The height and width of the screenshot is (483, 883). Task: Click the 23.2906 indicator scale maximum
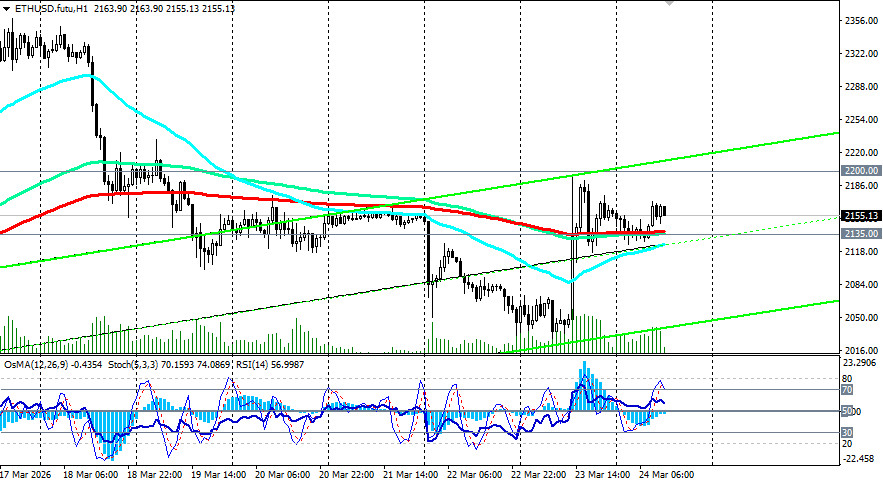point(860,363)
